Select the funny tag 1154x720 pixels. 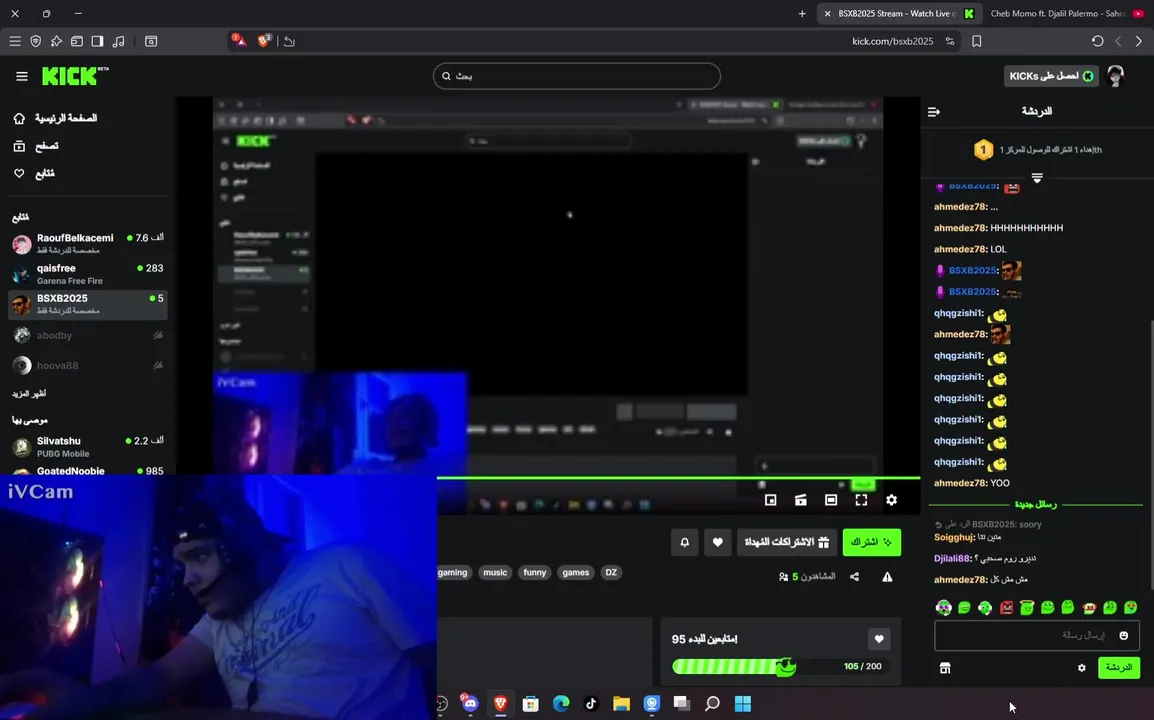pyautogui.click(x=534, y=573)
